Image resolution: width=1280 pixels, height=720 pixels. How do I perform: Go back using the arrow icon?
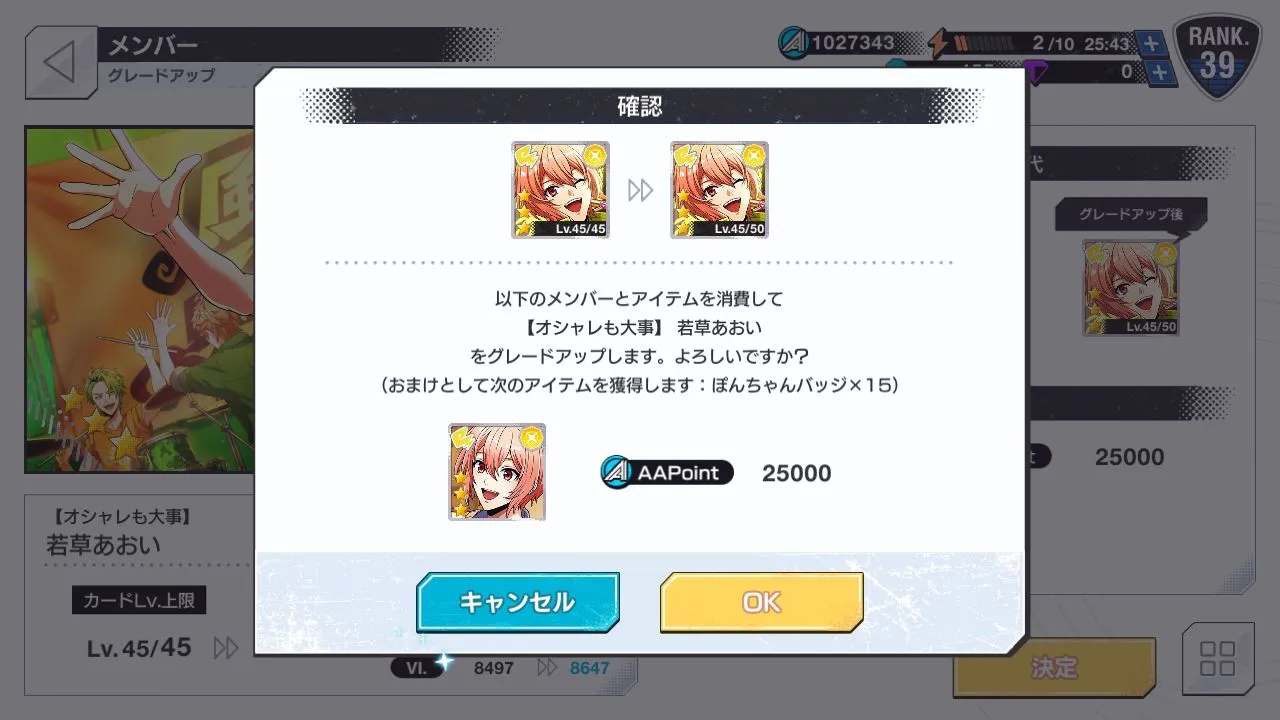(60, 62)
